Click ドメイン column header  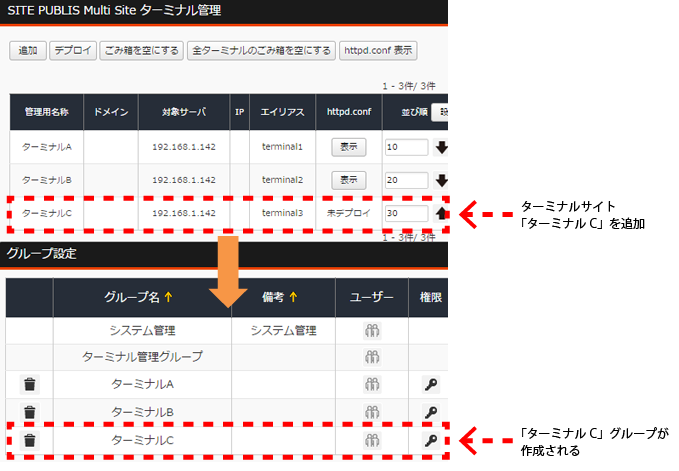(x=111, y=112)
